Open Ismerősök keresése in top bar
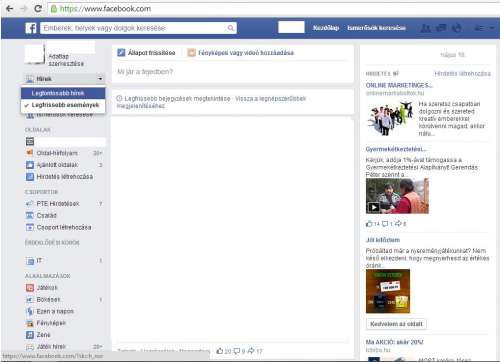This screenshot has width=500, height=362. (x=376, y=28)
